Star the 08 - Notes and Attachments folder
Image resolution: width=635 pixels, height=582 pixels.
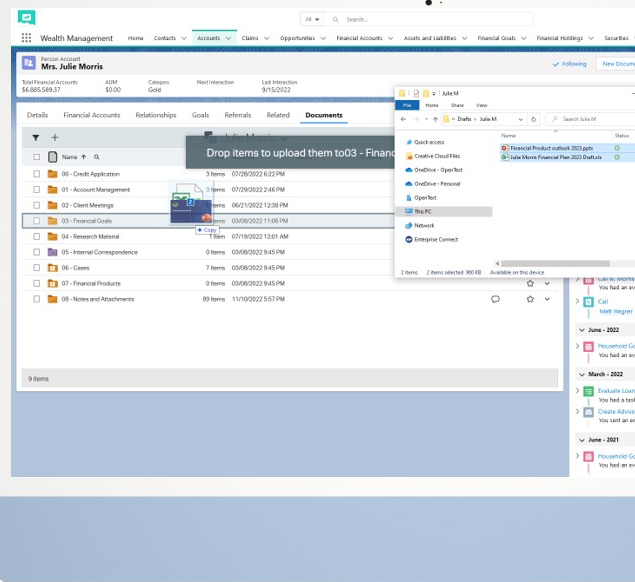(x=530, y=299)
